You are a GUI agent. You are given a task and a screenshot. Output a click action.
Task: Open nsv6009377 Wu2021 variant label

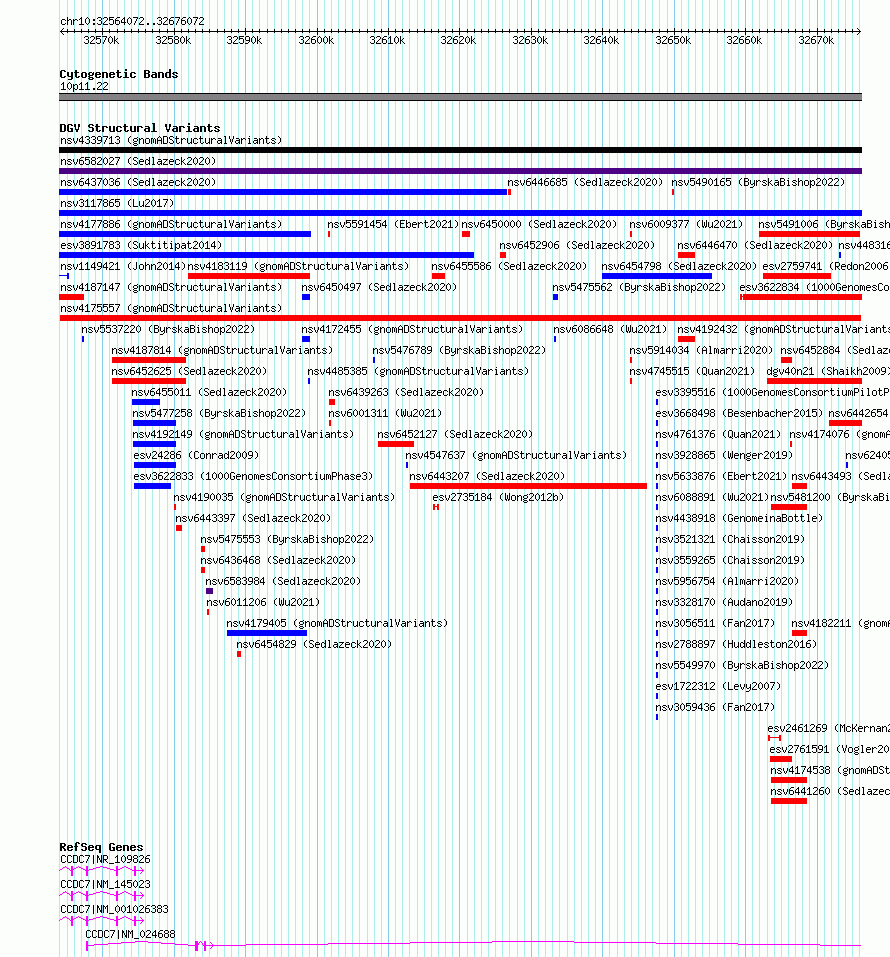click(x=686, y=225)
